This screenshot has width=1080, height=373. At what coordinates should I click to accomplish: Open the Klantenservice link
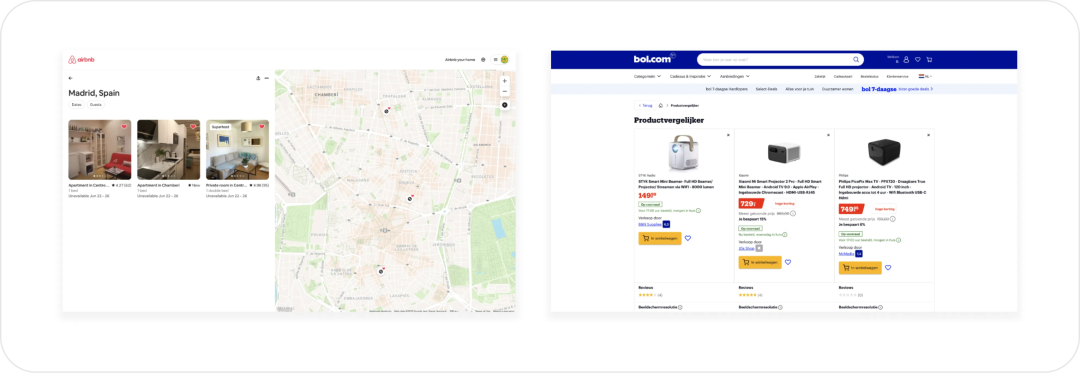click(x=897, y=76)
